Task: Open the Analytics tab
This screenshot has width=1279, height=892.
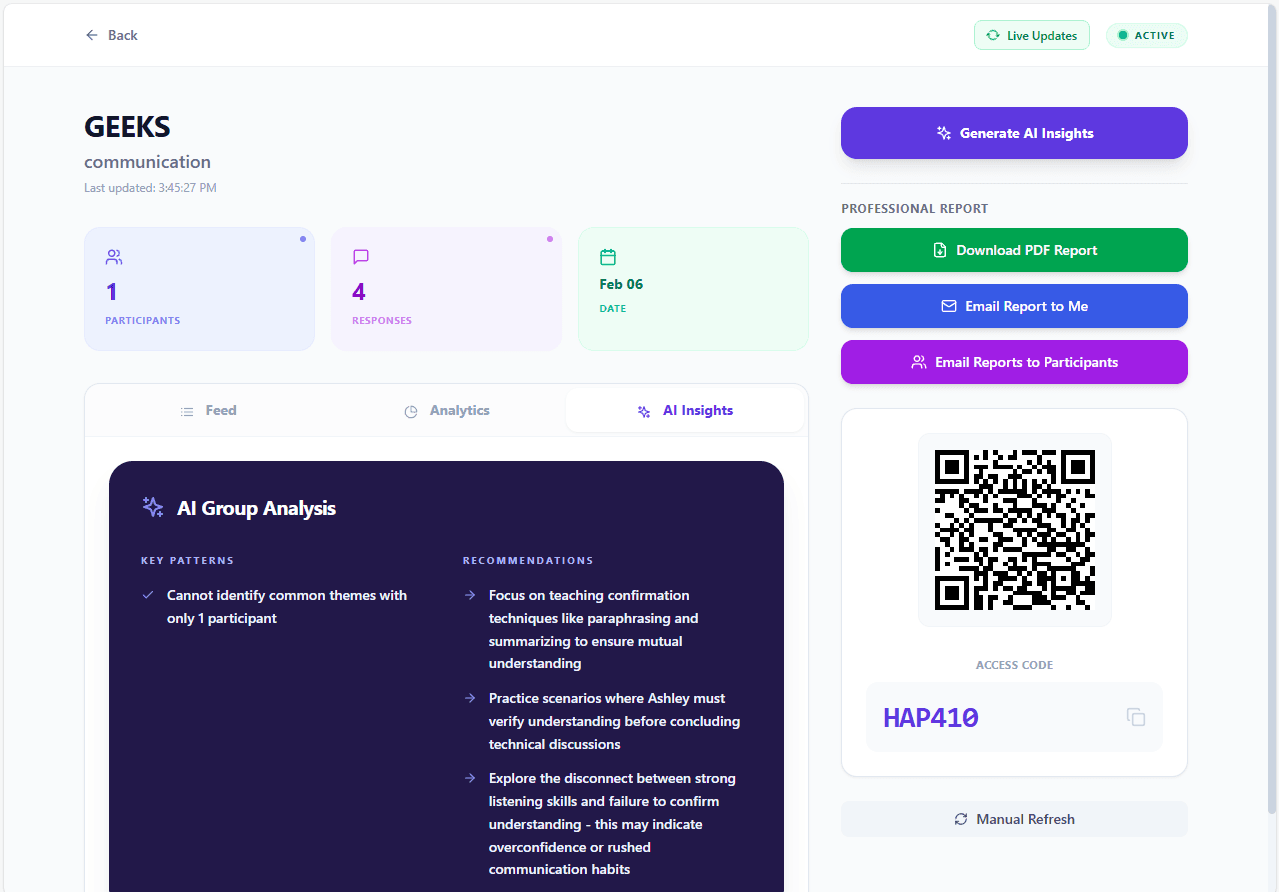Action: pos(446,410)
